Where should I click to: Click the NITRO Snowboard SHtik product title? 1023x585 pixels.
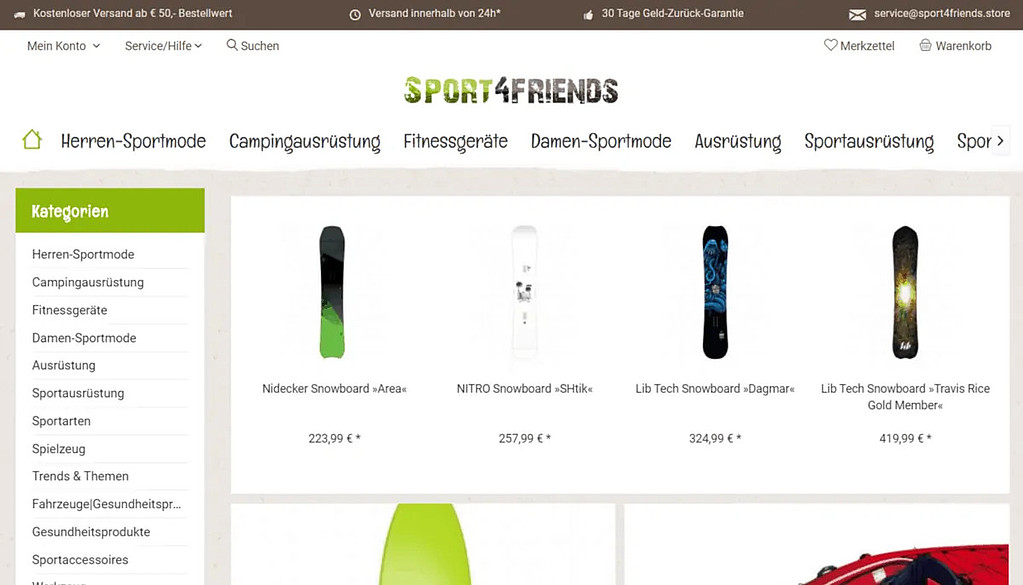(x=525, y=389)
